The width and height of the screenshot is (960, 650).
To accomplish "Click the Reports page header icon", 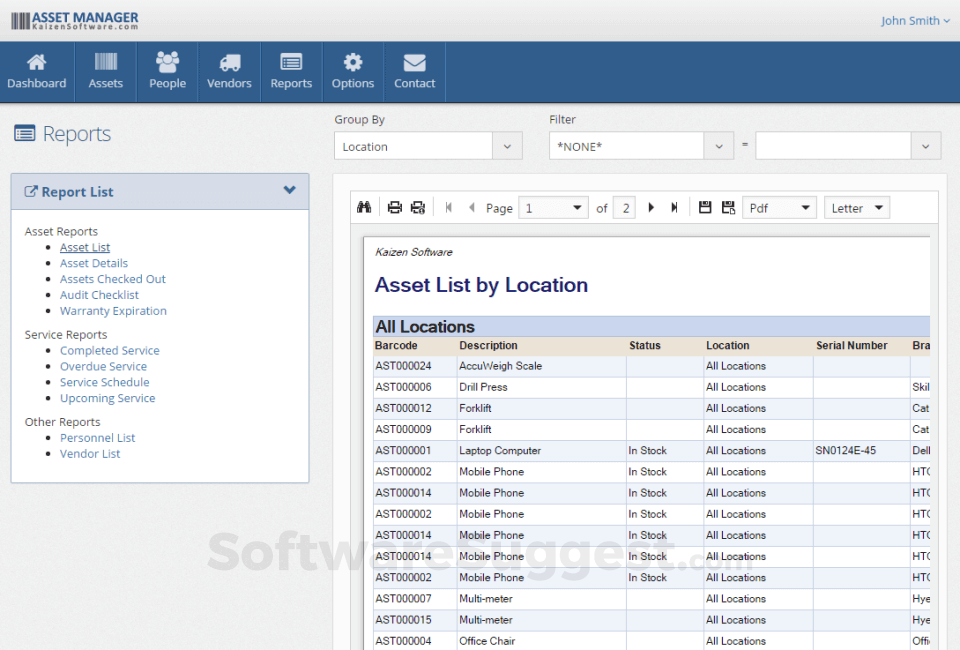I will 27,133.
